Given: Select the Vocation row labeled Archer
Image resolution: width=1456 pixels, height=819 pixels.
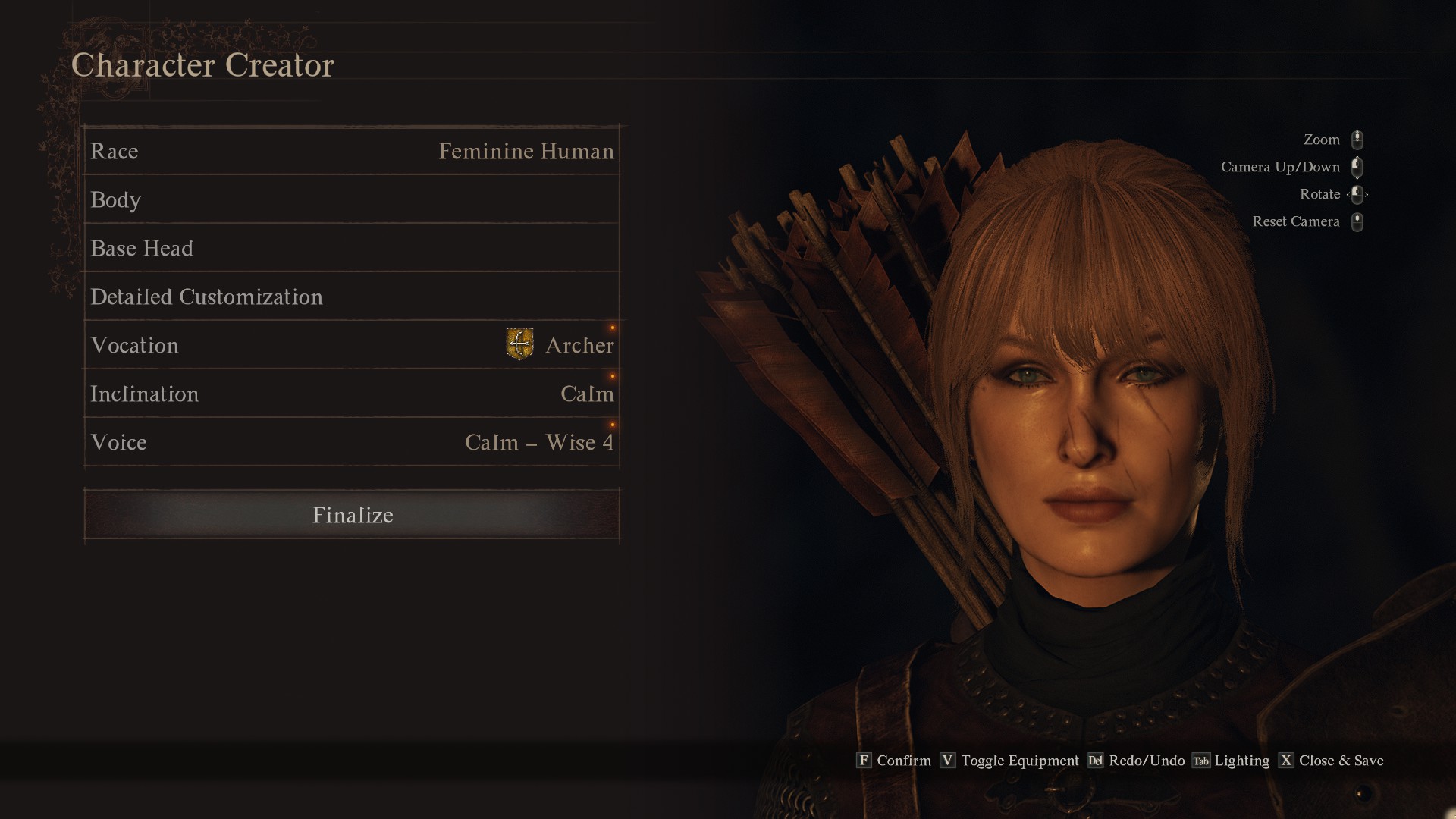Looking at the screenshot, I should (x=352, y=345).
